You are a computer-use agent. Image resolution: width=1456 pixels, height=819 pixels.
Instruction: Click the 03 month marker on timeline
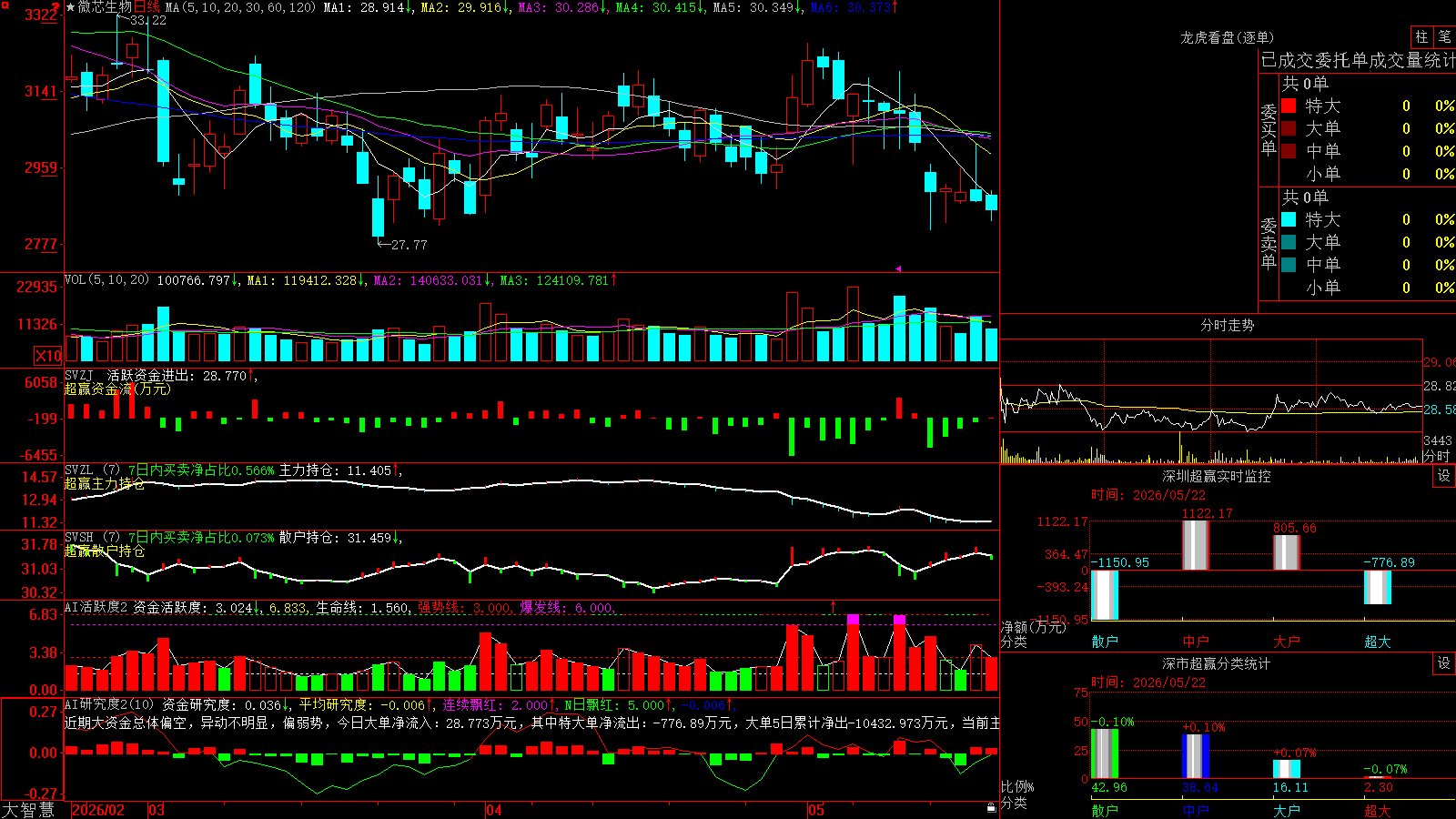157,810
